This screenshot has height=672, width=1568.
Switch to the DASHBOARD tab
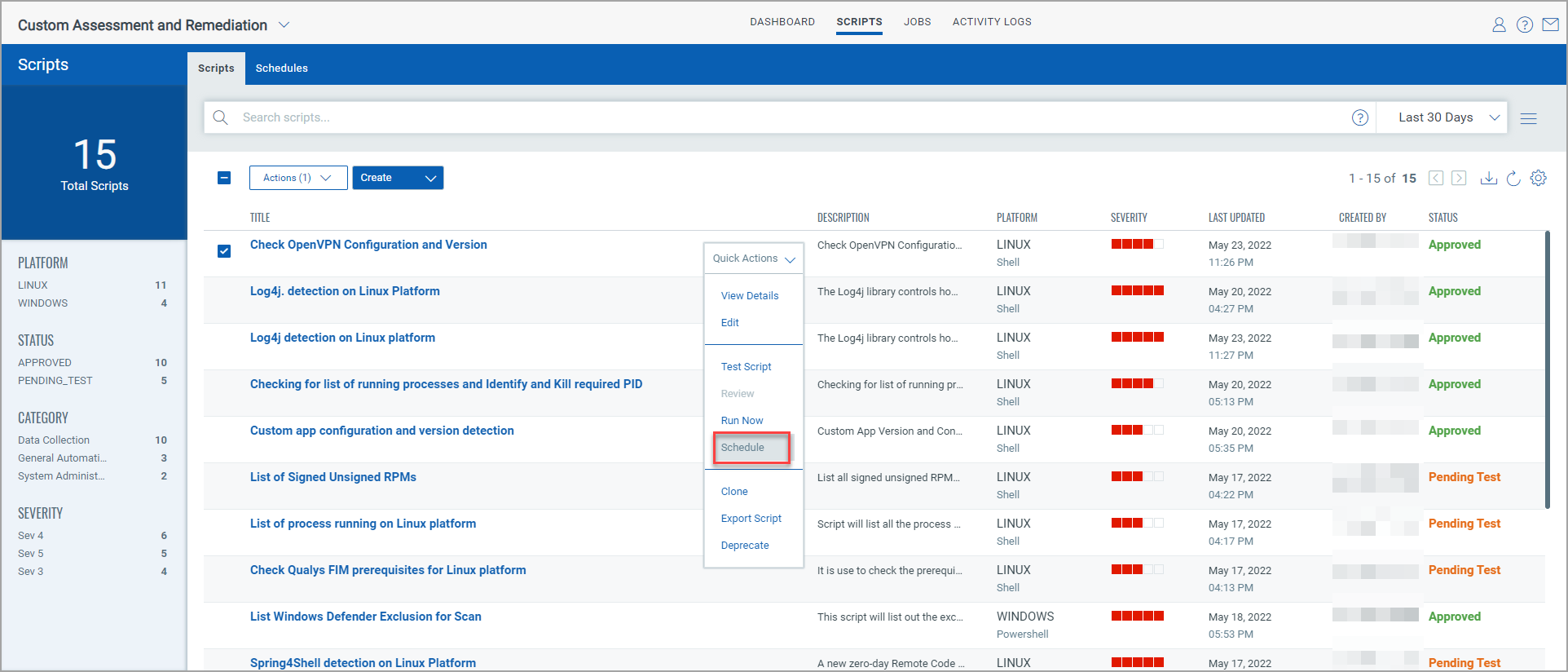782,22
